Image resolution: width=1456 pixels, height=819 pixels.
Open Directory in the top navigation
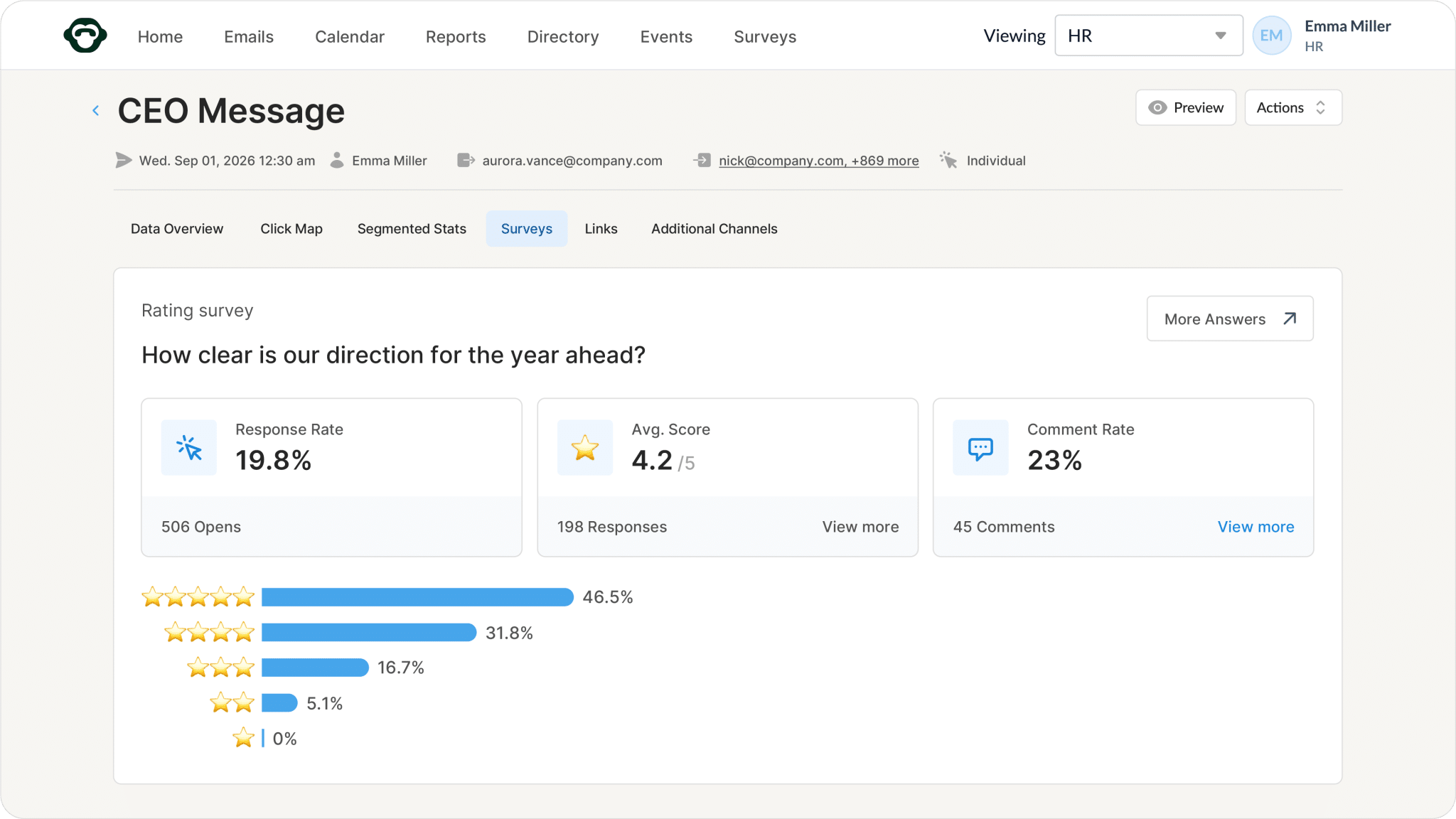[563, 36]
